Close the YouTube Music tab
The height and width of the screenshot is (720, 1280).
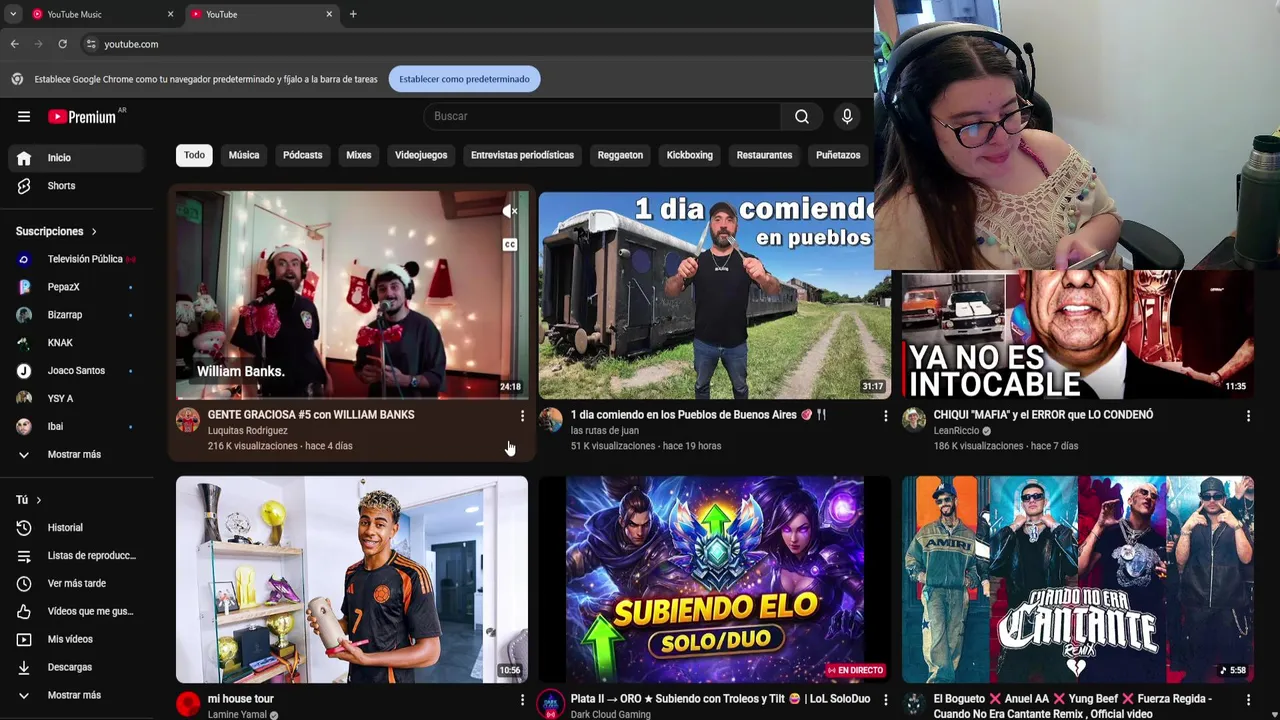tap(170, 14)
